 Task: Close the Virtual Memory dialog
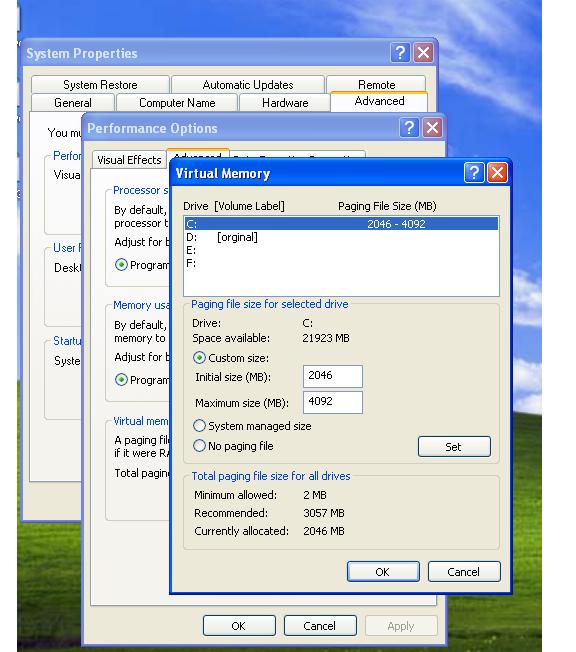[497, 173]
